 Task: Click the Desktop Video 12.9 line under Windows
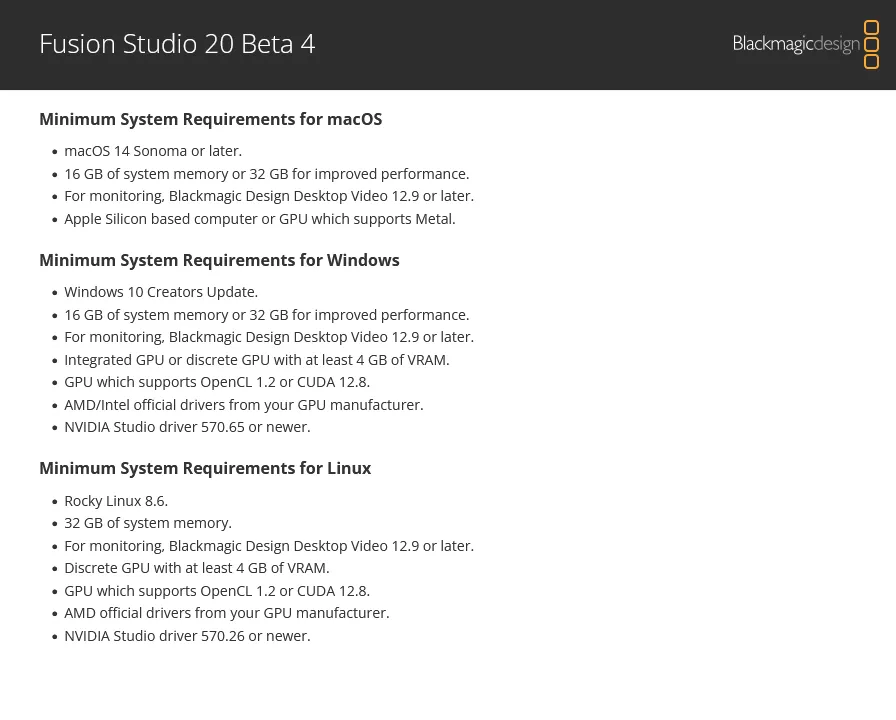(x=269, y=337)
